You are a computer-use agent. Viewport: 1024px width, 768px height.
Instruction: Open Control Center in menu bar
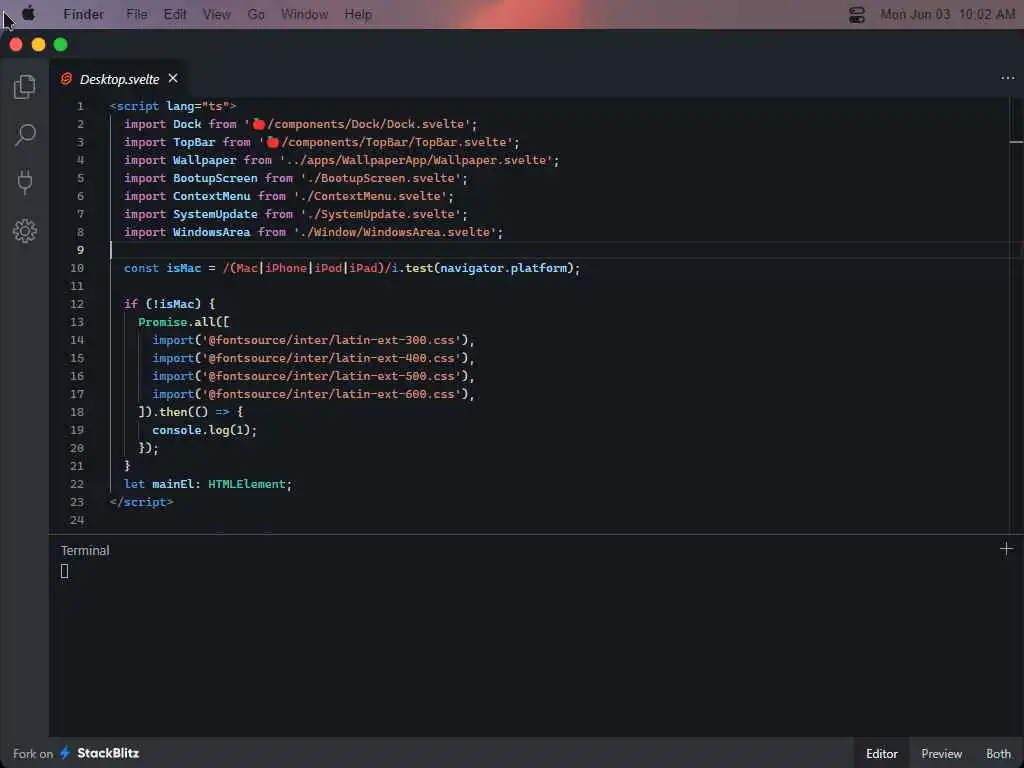click(856, 14)
